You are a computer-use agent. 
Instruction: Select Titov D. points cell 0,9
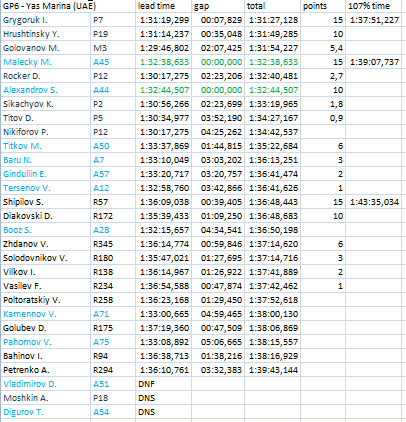pyautogui.click(x=323, y=118)
